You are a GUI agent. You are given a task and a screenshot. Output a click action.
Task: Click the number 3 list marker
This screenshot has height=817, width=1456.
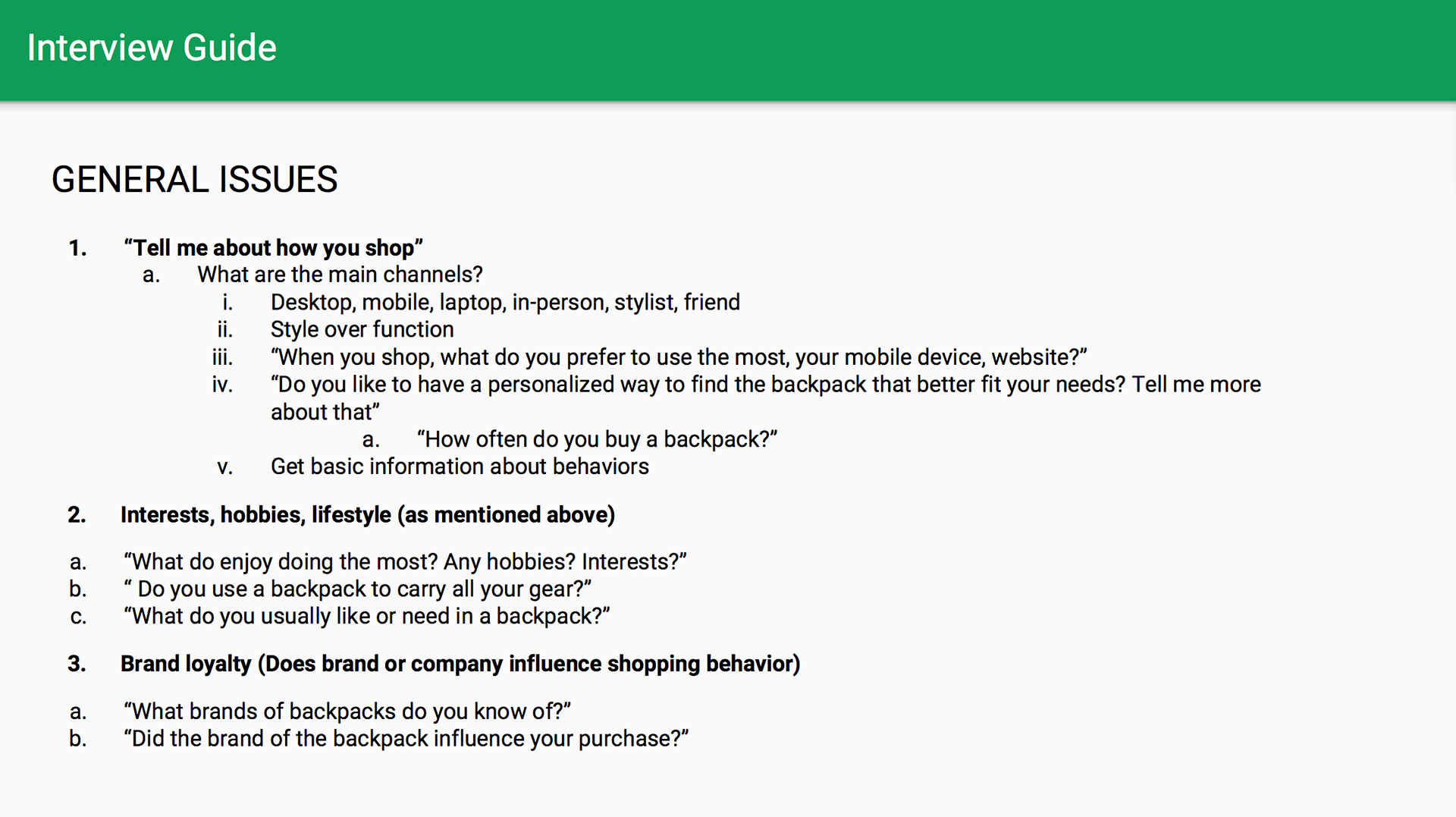[77, 664]
